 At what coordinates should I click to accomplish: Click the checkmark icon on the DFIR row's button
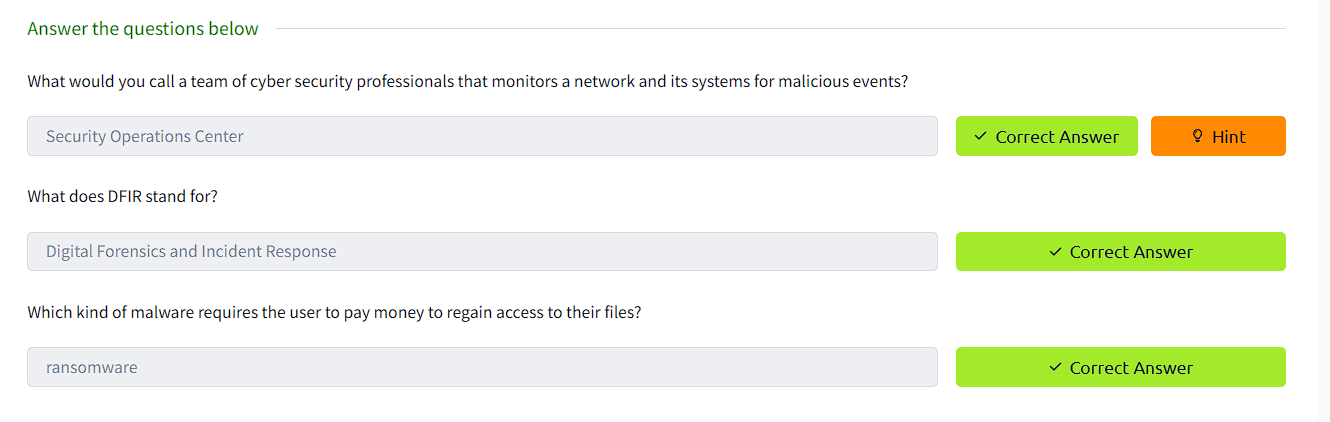click(x=1055, y=252)
